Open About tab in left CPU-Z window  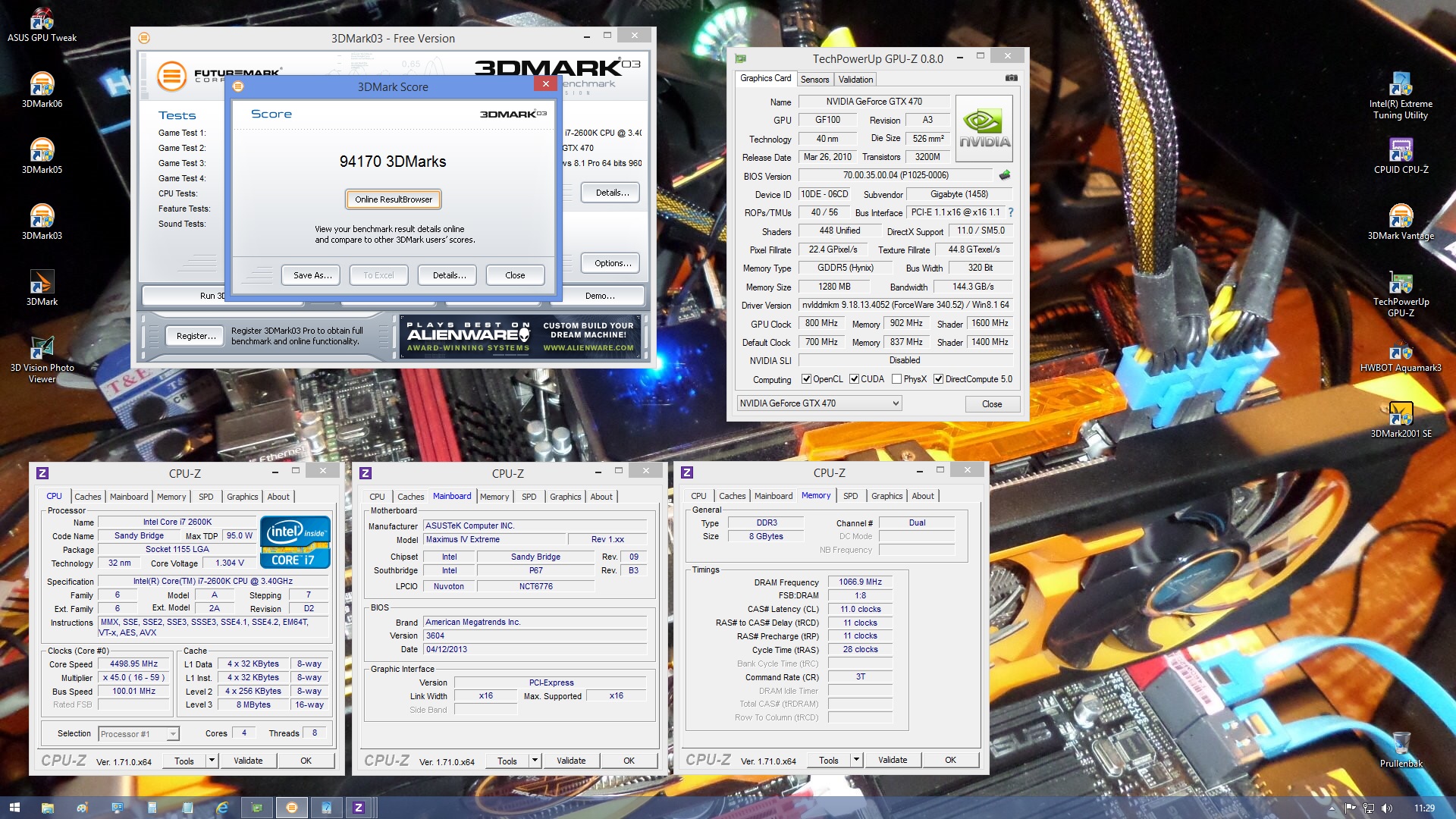[x=278, y=497]
